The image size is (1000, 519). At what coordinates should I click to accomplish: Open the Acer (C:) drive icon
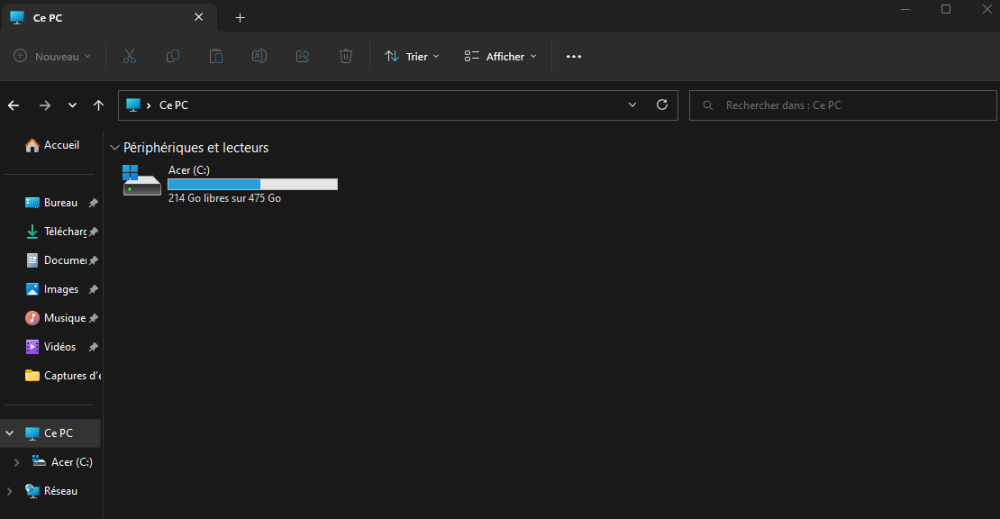tap(141, 181)
